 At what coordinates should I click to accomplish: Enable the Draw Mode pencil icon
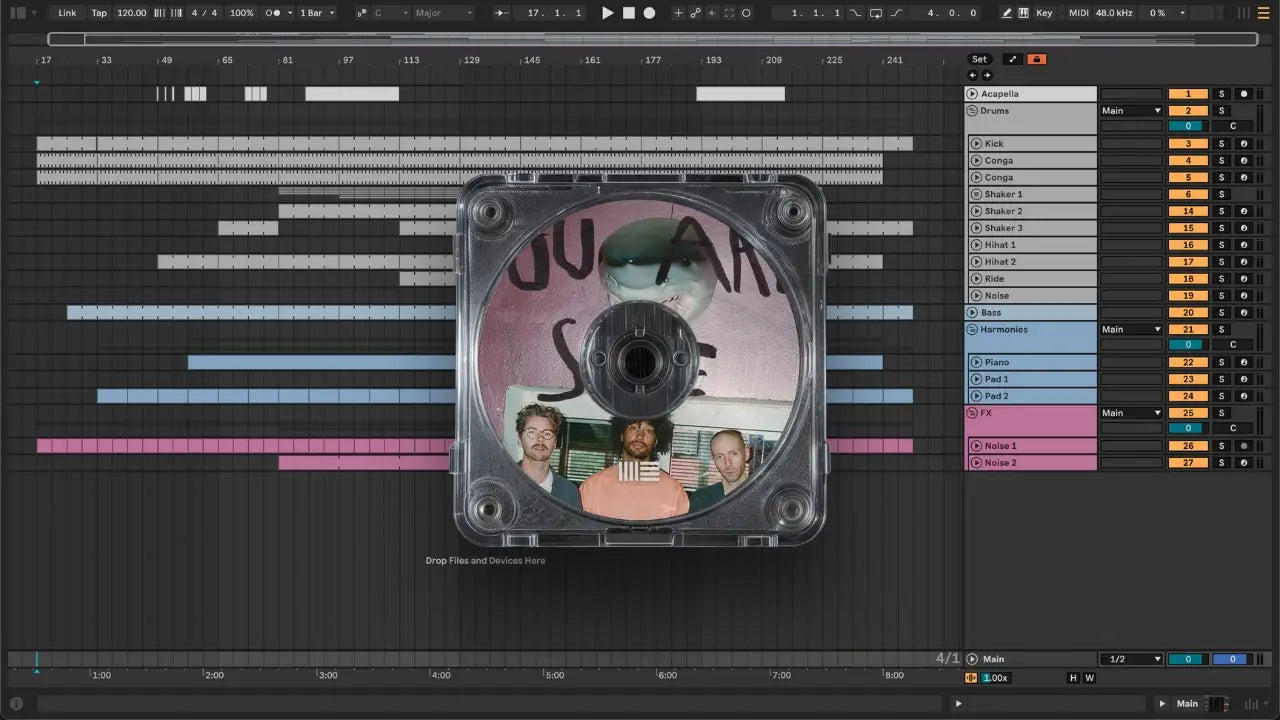pos(1007,13)
